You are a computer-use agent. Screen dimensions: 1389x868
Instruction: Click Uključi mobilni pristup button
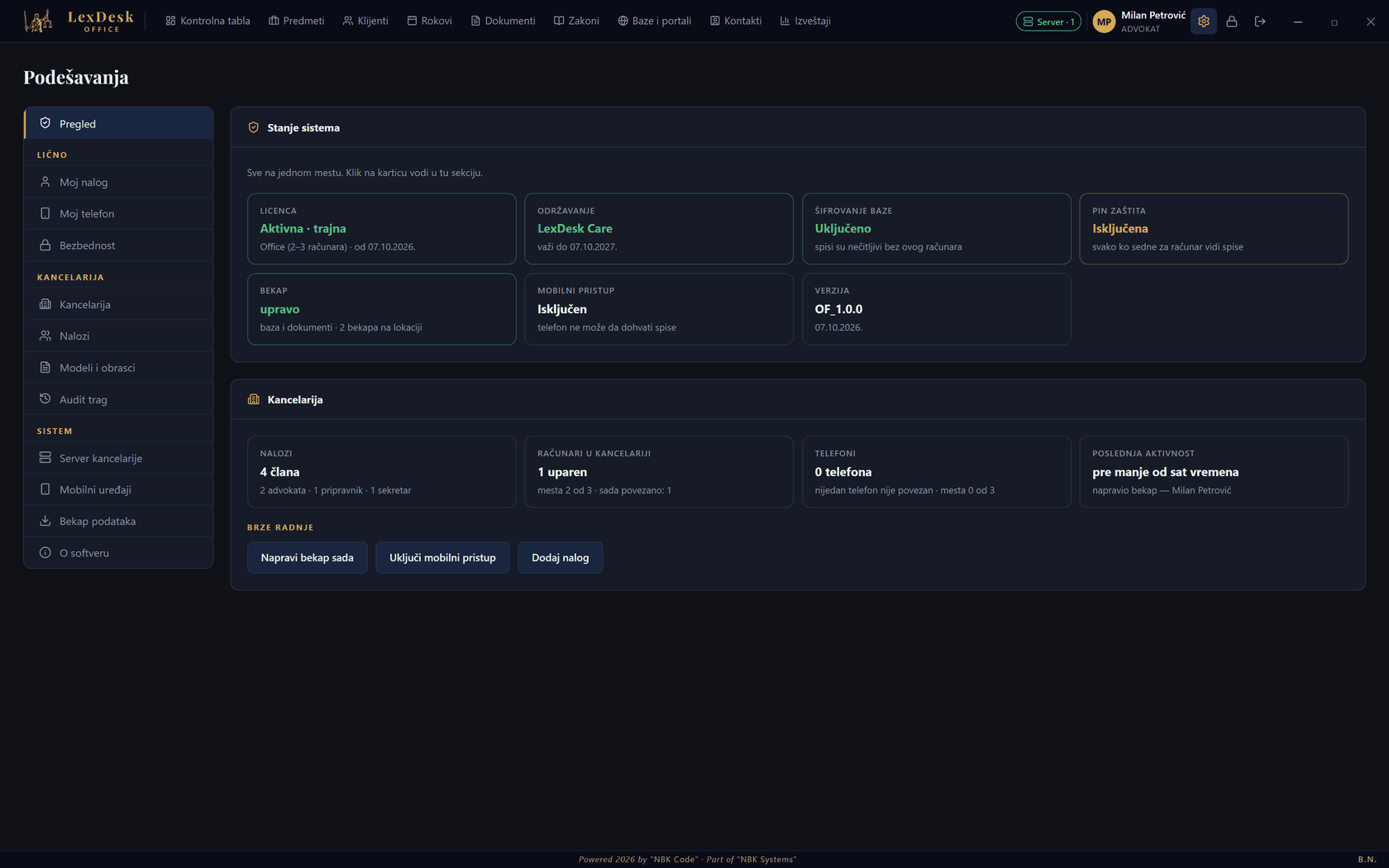point(442,558)
